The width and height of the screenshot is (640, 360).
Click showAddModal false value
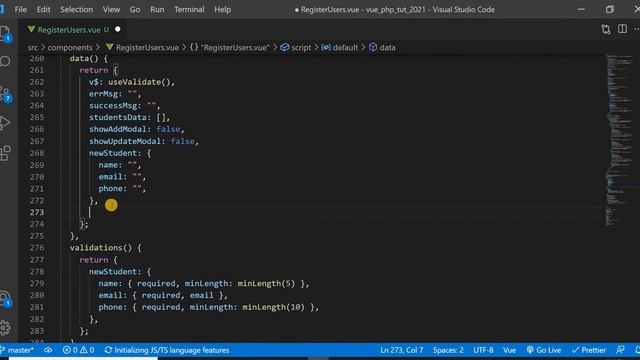tap(168, 129)
